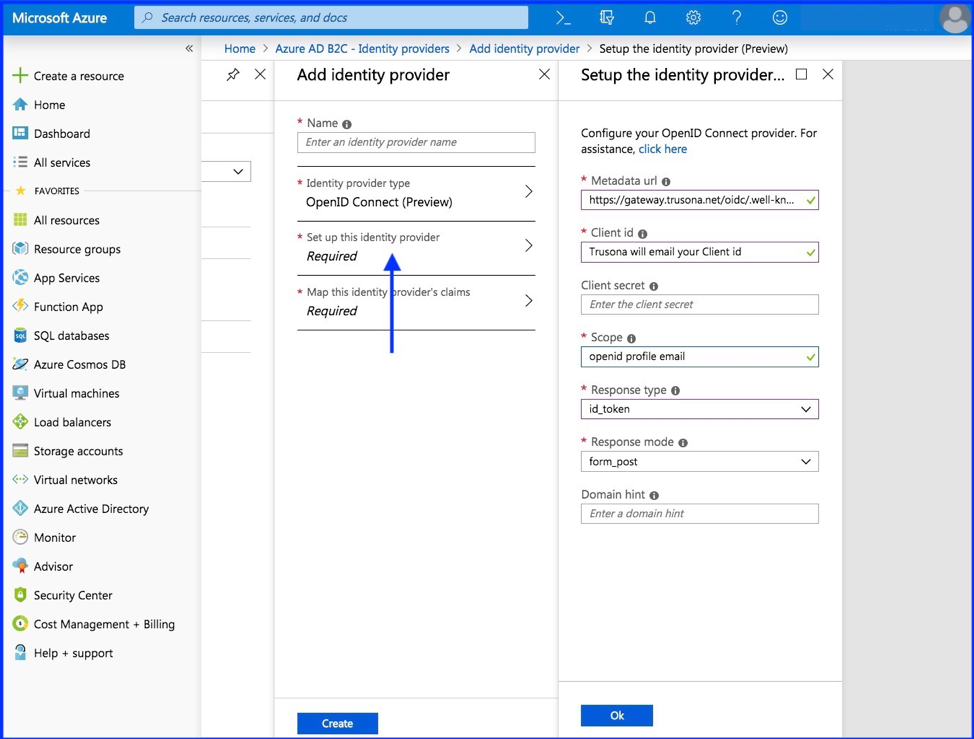Open the click here assistance link
The height and width of the screenshot is (739, 974).
pos(662,149)
